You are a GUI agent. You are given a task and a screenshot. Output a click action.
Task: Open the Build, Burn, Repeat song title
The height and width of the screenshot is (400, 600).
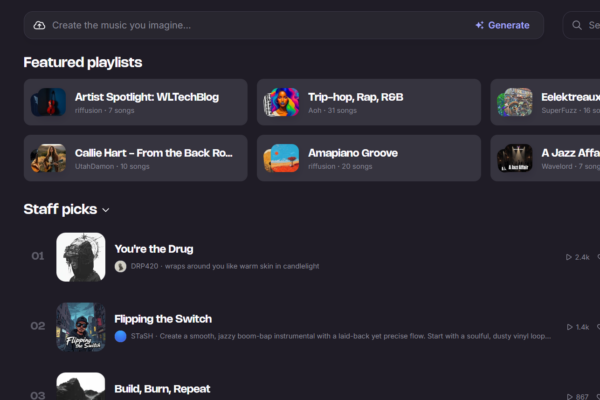162,389
